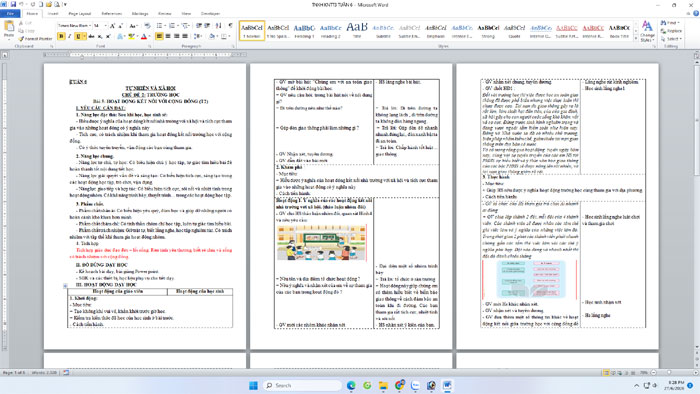This screenshot has height=394, width=700.
Task: Clear formatting with eraser icon
Action: [147, 26]
